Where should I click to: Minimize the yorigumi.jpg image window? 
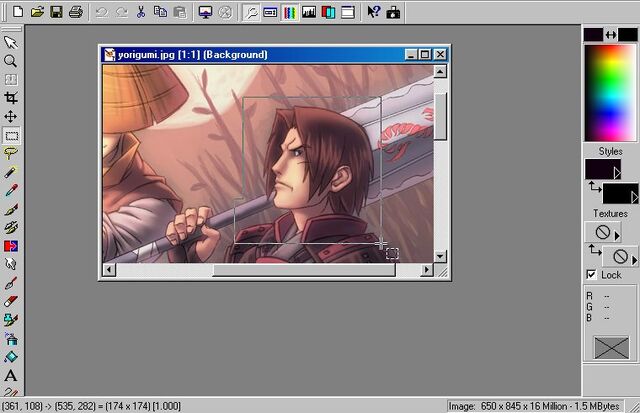(x=411, y=55)
